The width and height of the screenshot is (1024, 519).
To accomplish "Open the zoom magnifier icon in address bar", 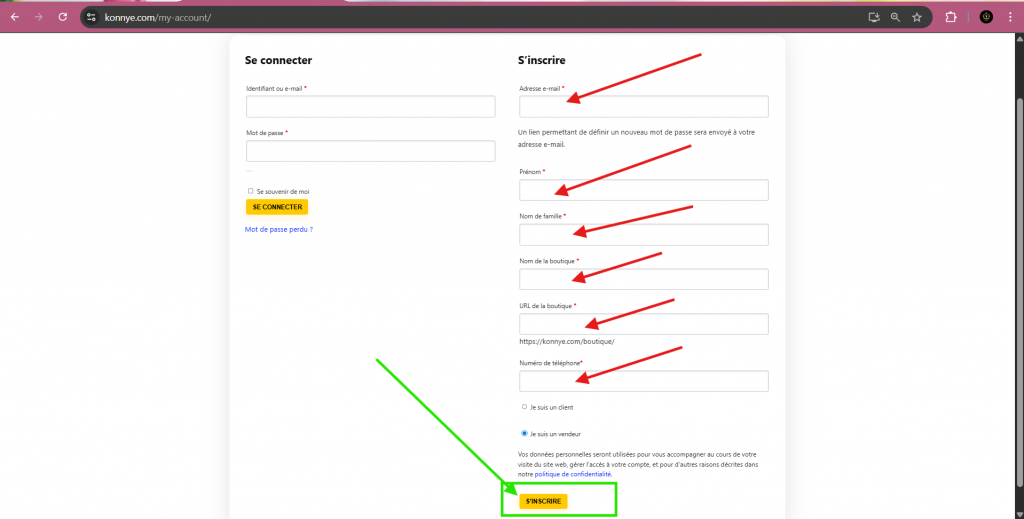I will point(895,17).
